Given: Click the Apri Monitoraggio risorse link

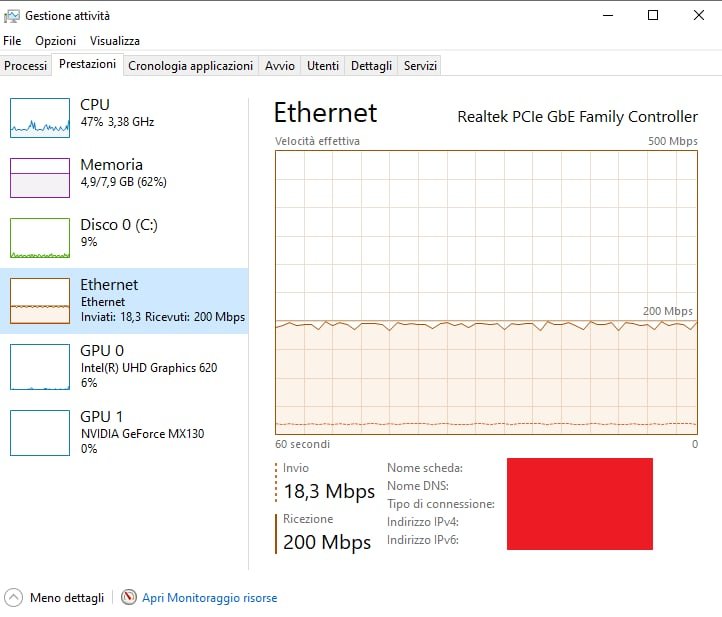Looking at the screenshot, I should pyautogui.click(x=210, y=598).
